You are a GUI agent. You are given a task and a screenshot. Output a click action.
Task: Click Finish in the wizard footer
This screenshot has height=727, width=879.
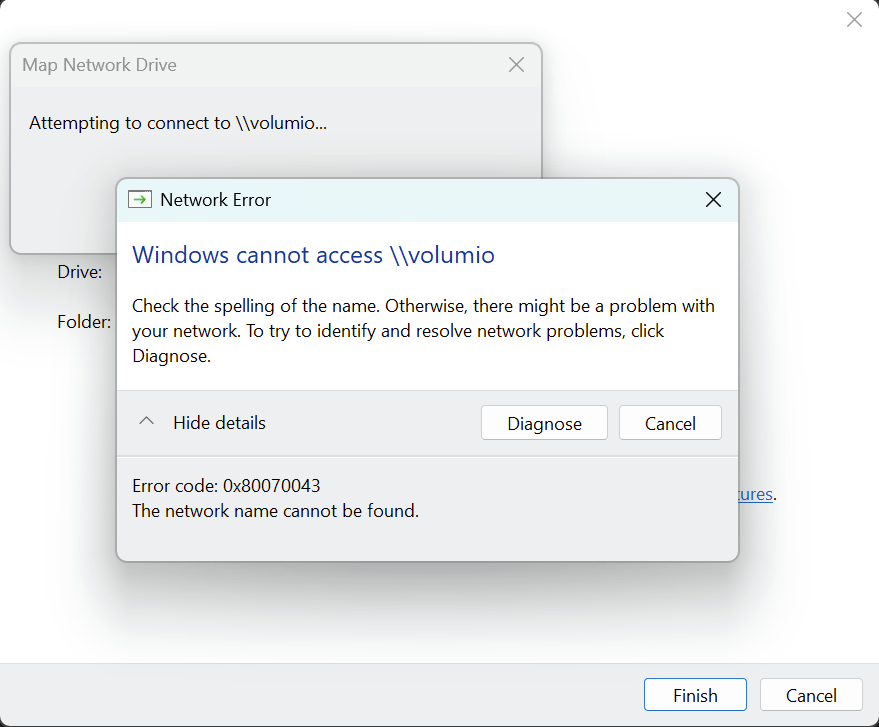coord(695,695)
